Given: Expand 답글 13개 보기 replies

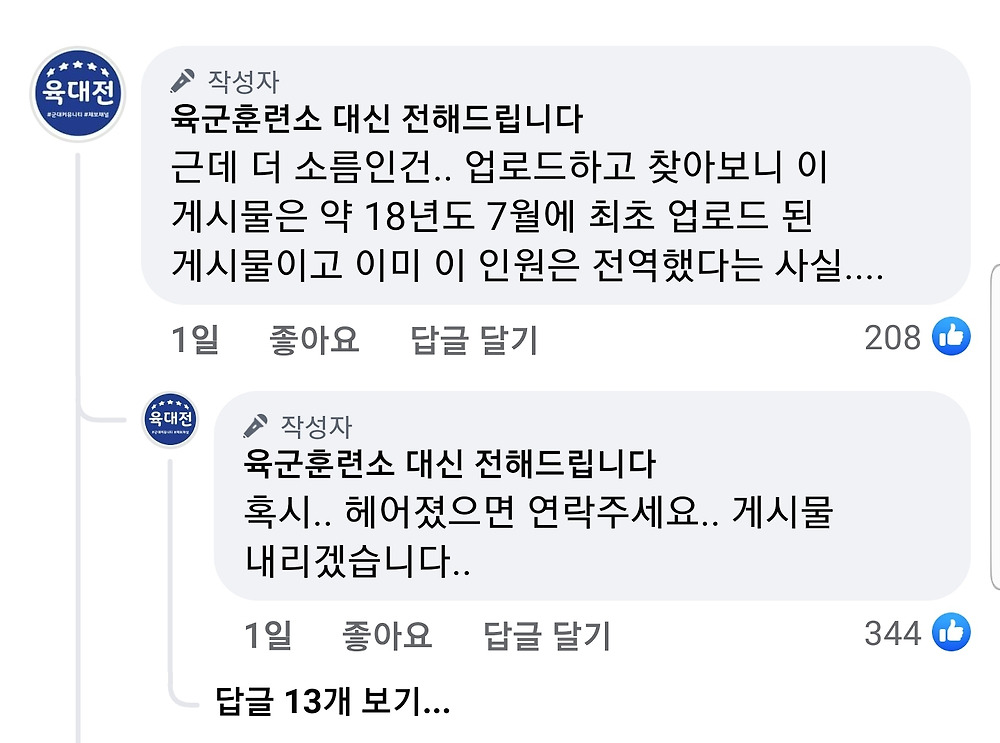Looking at the screenshot, I should (x=333, y=703).
